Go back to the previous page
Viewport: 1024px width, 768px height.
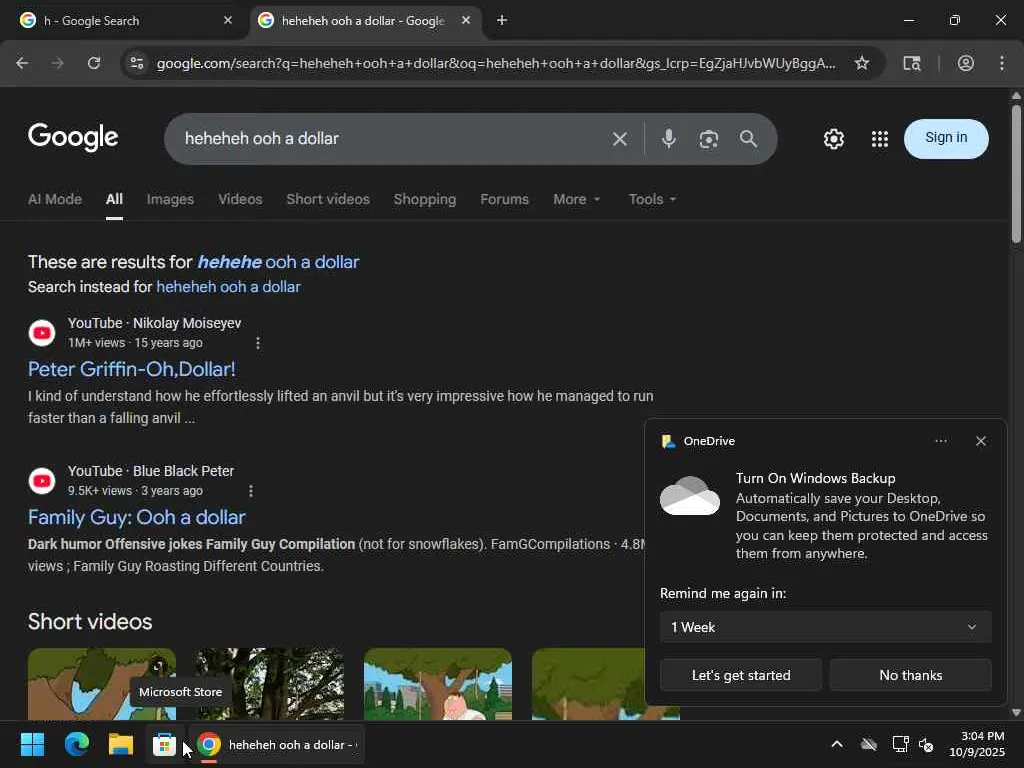(22, 63)
